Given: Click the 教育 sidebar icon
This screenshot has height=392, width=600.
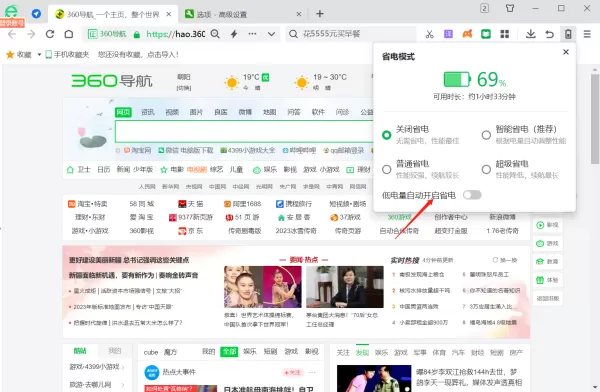Looking at the screenshot, I should 548,261.
